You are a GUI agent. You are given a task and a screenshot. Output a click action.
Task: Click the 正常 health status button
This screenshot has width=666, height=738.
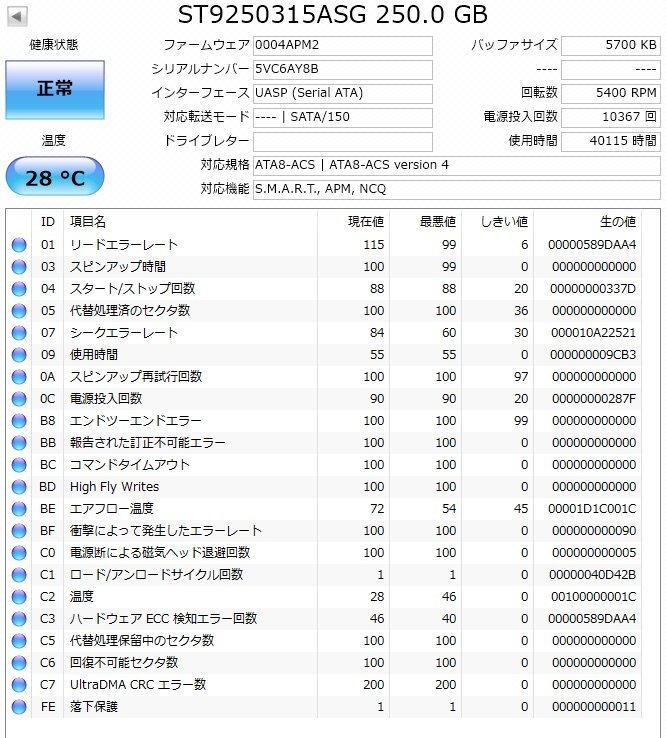[55, 89]
